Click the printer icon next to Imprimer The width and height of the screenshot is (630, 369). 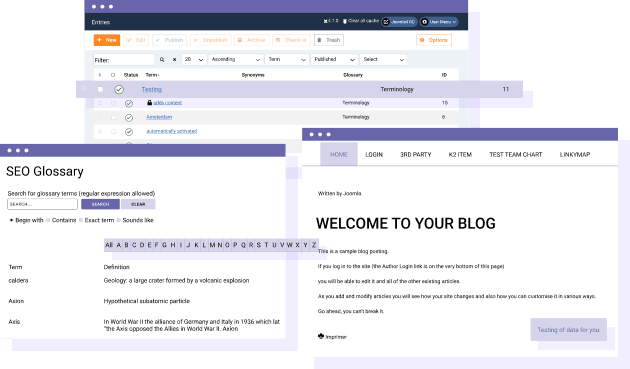(321, 336)
